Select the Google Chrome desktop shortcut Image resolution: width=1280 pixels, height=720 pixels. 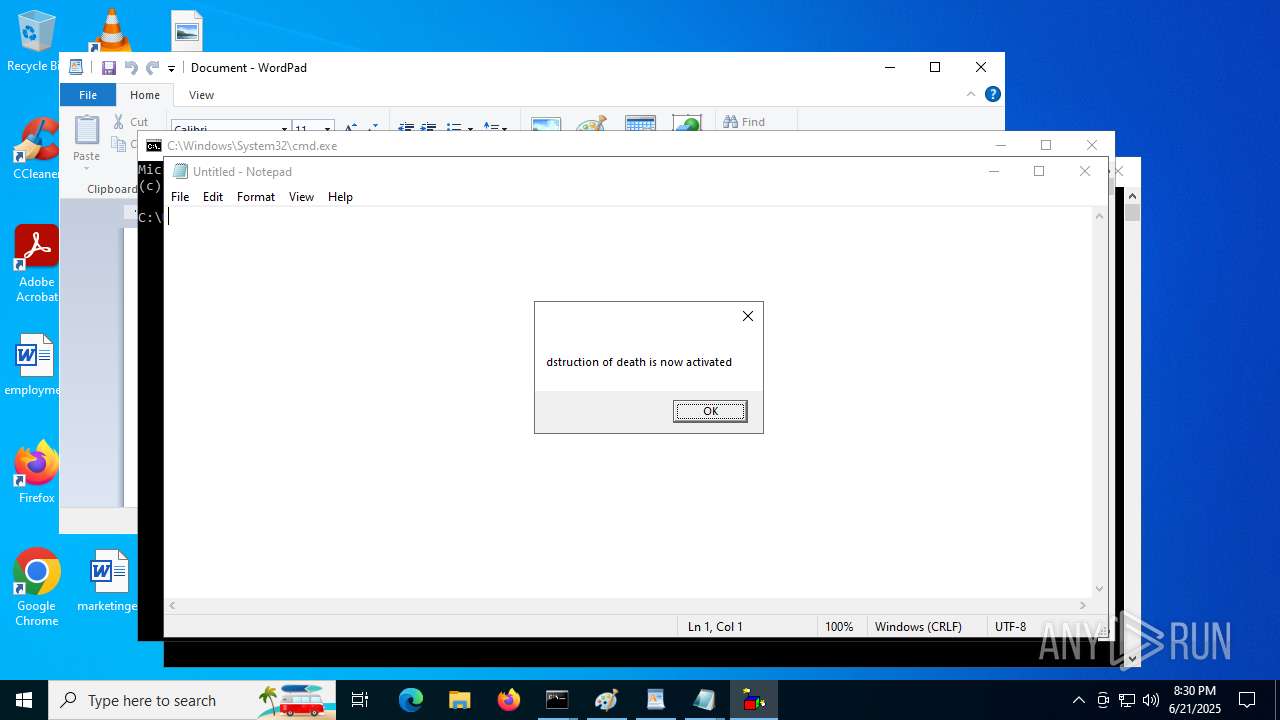(x=36, y=589)
